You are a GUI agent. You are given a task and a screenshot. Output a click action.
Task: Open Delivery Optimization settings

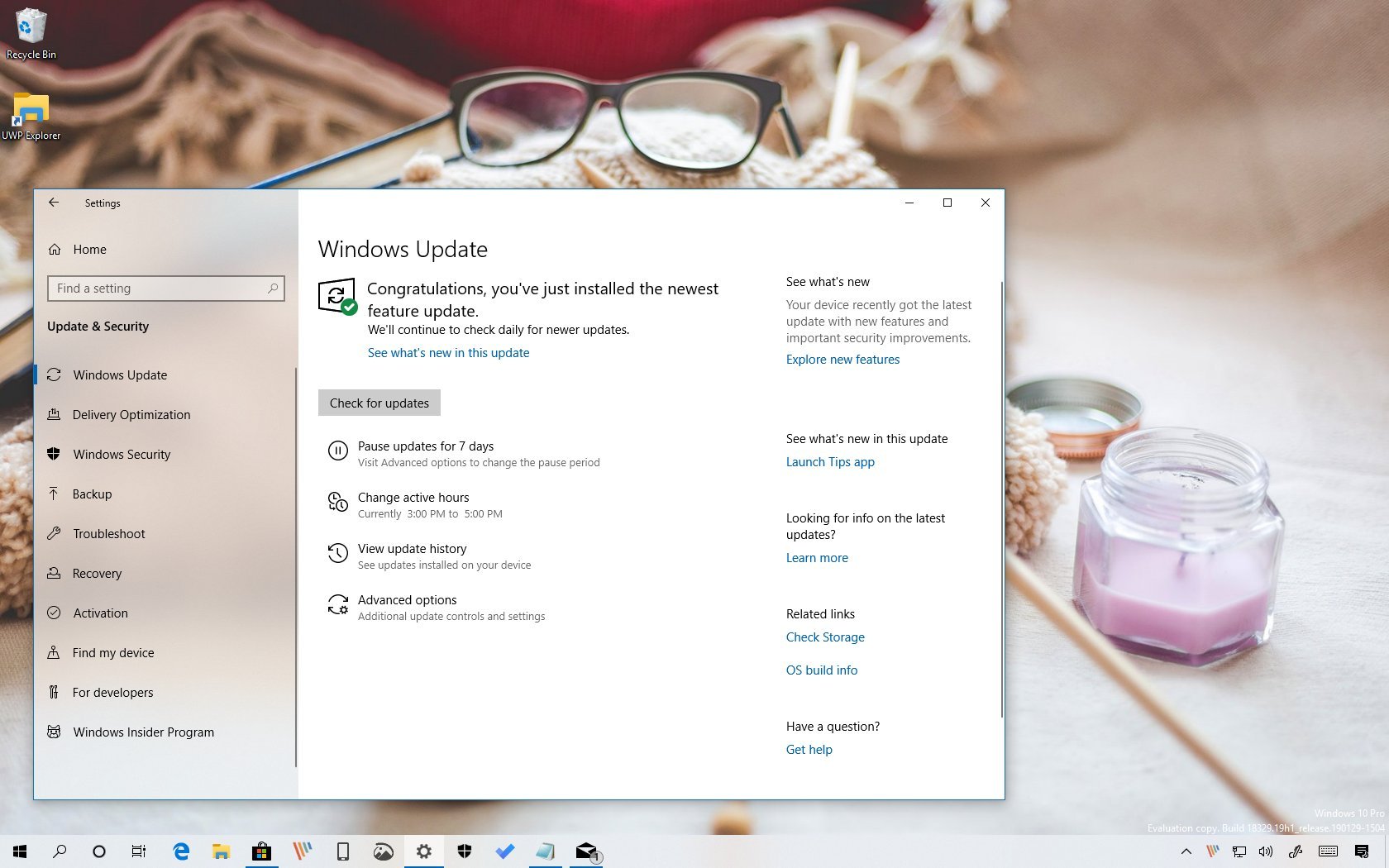[131, 415]
